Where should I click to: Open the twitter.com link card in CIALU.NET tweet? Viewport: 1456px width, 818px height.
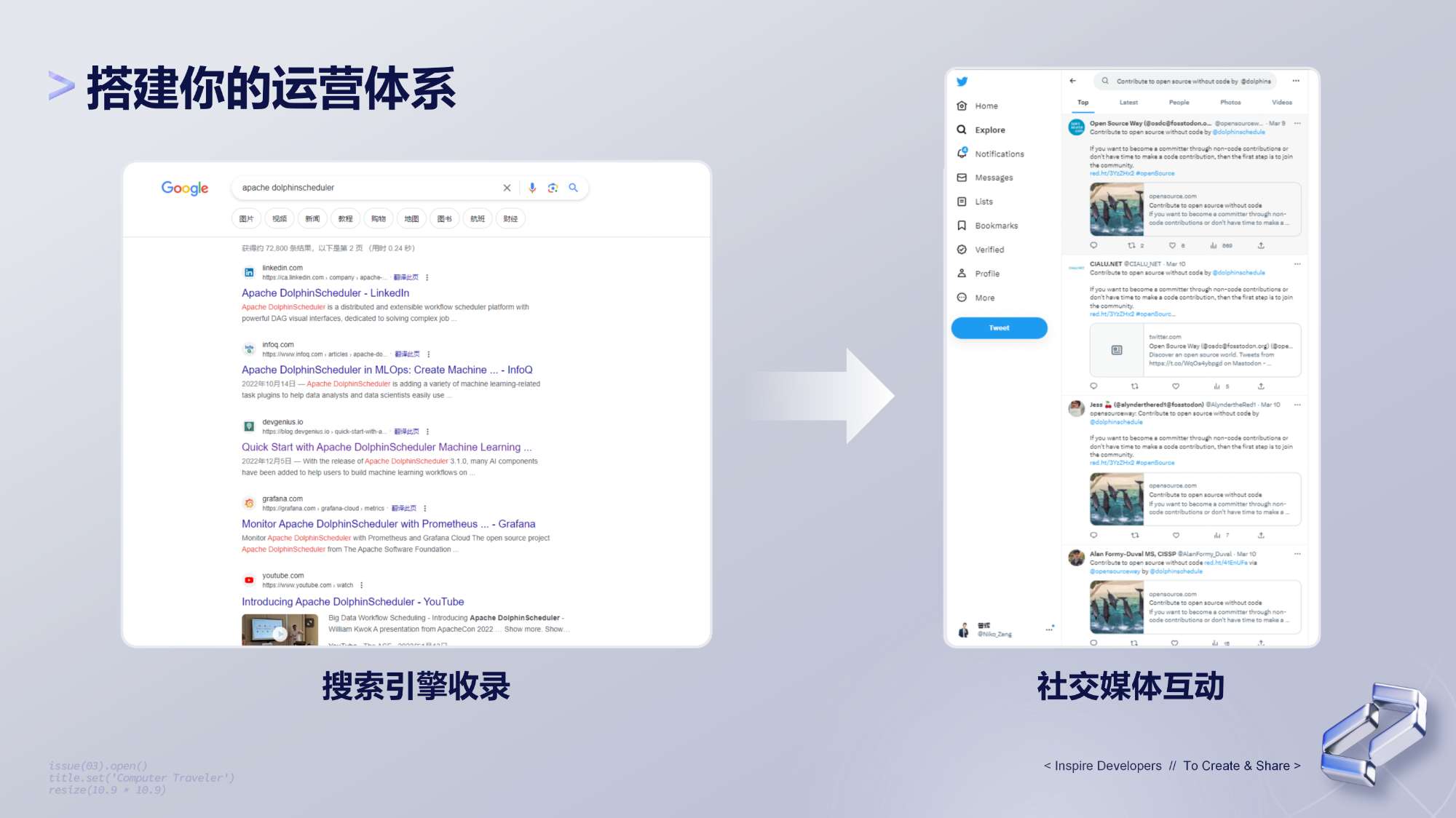[1195, 350]
